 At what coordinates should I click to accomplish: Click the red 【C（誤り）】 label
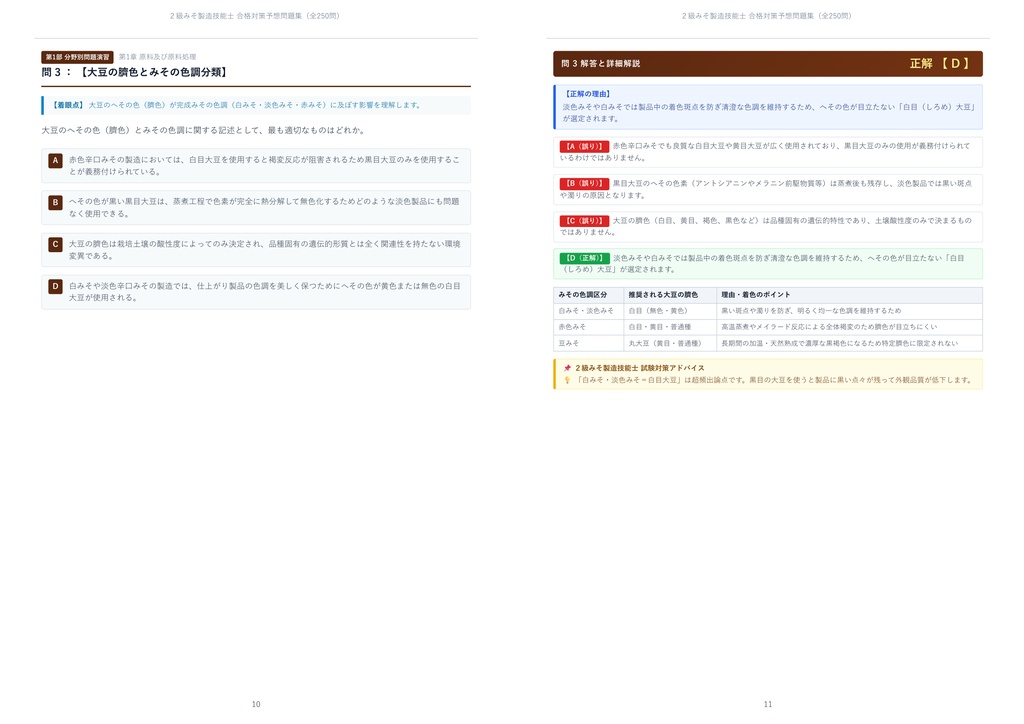pos(584,221)
